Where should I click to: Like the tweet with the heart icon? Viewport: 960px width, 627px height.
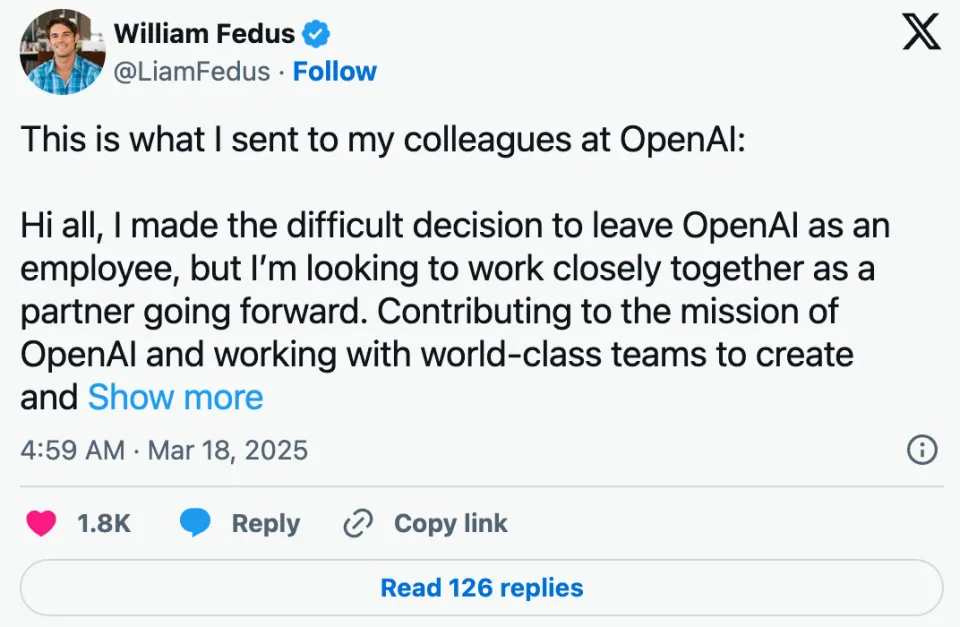(41, 523)
